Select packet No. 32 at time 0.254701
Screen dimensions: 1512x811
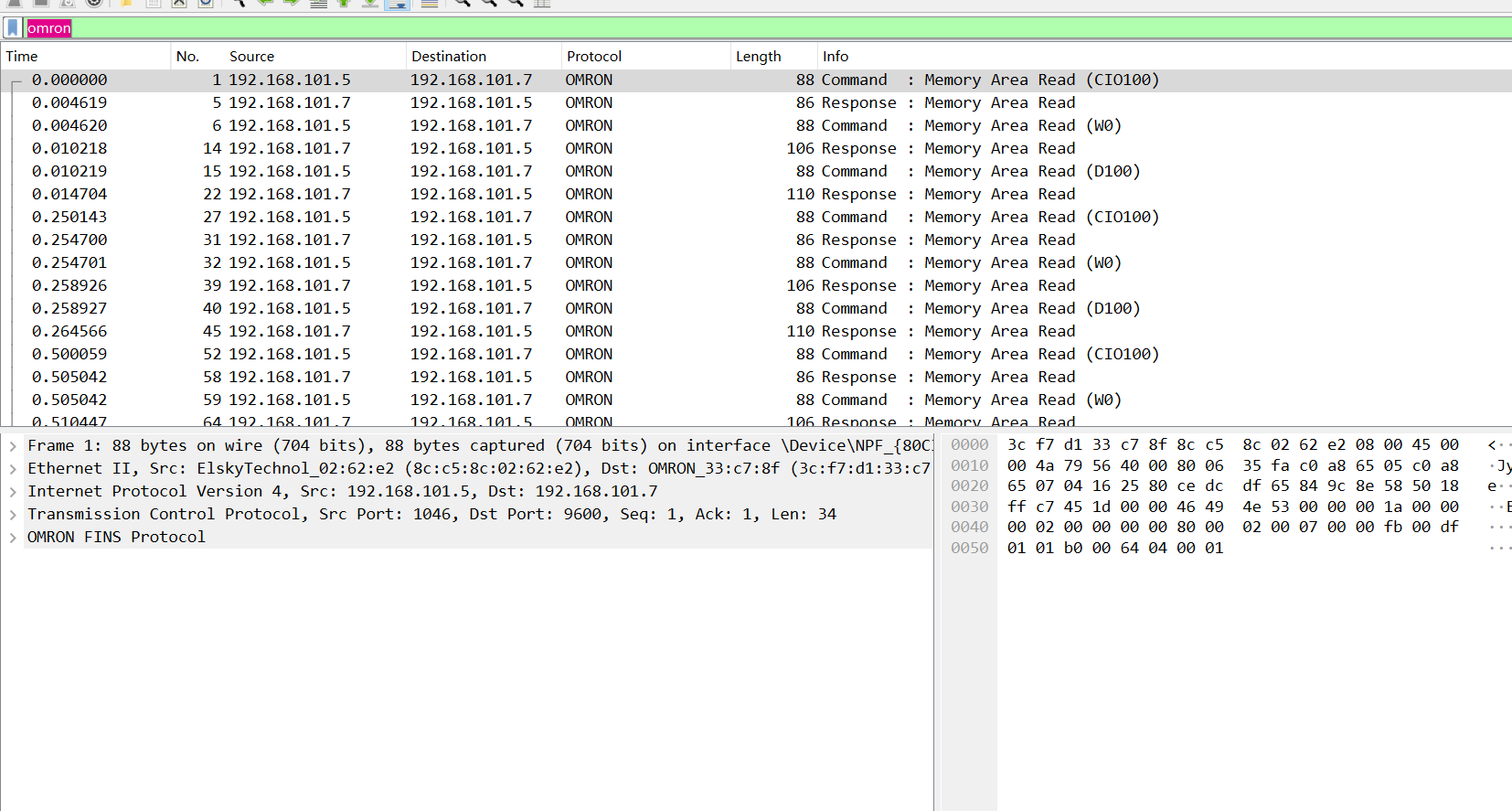click(x=756, y=263)
